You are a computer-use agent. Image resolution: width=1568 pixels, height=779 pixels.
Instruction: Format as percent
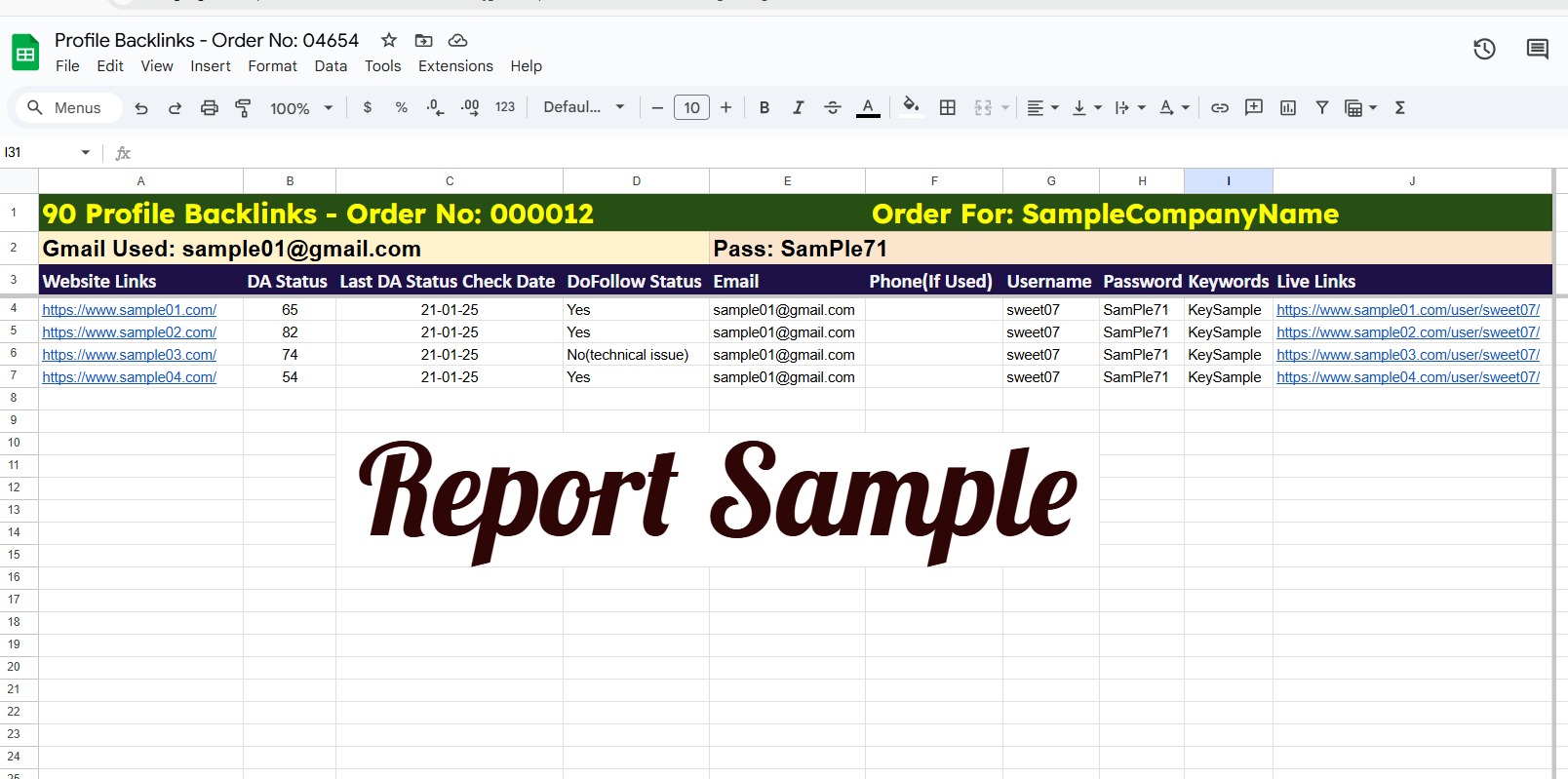point(402,107)
